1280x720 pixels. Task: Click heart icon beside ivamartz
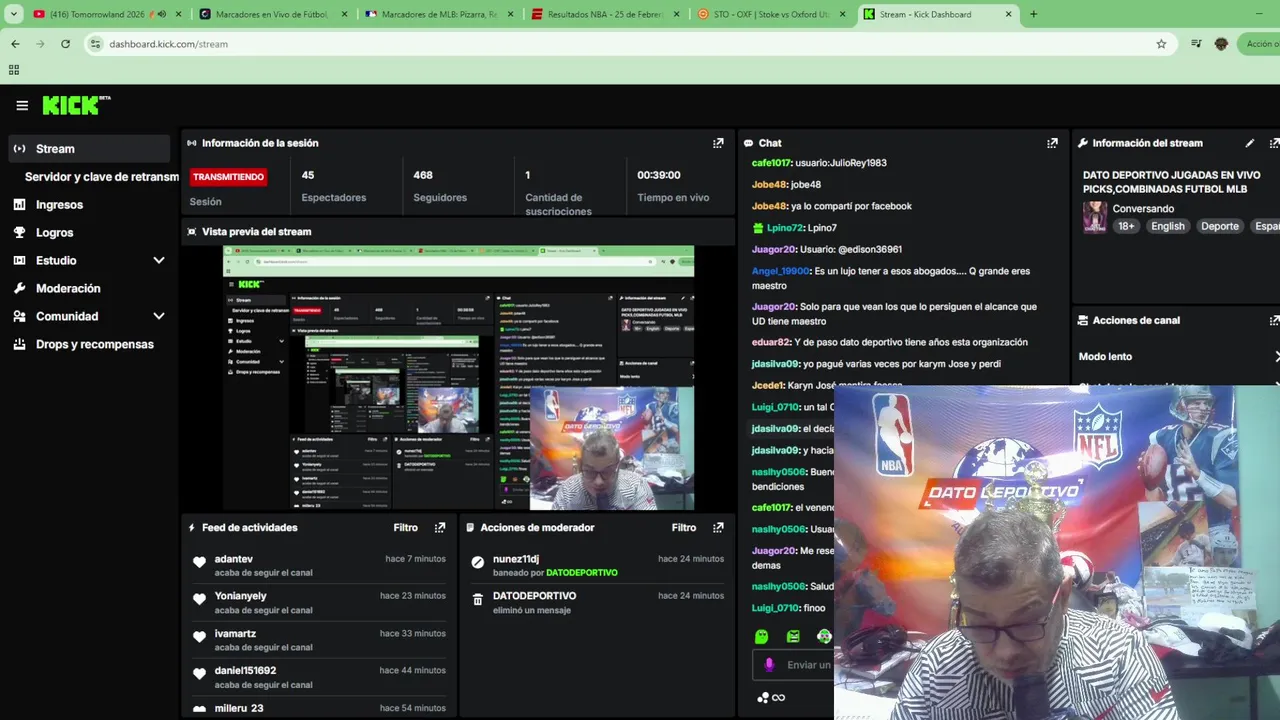tap(199, 637)
